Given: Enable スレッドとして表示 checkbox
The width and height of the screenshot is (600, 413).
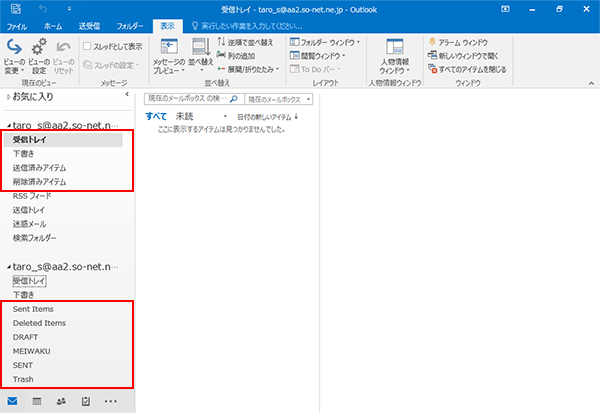Looking at the screenshot, I should 88,46.
